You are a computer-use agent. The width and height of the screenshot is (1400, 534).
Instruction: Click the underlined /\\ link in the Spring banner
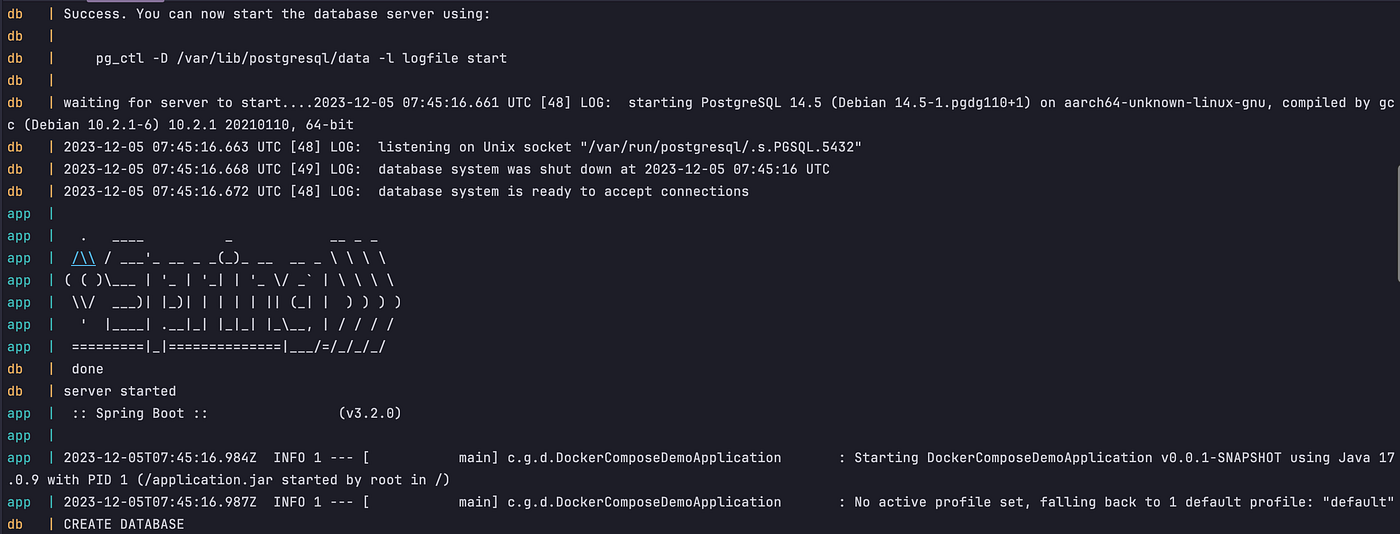[84, 258]
